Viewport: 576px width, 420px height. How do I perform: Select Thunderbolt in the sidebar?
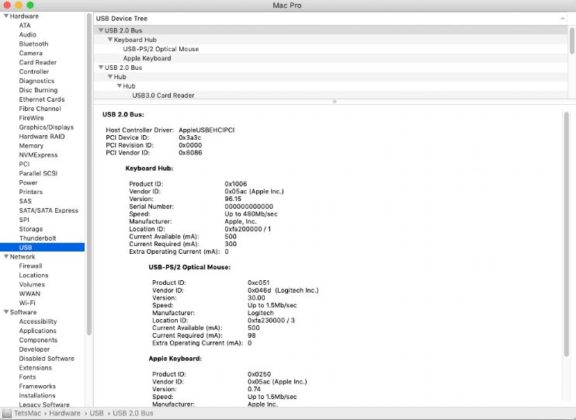click(37, 238)
